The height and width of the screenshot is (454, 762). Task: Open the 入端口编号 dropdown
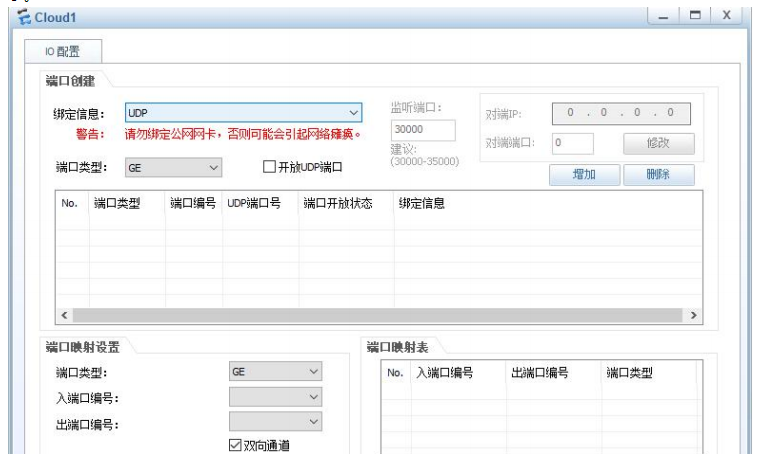point(275,397)
